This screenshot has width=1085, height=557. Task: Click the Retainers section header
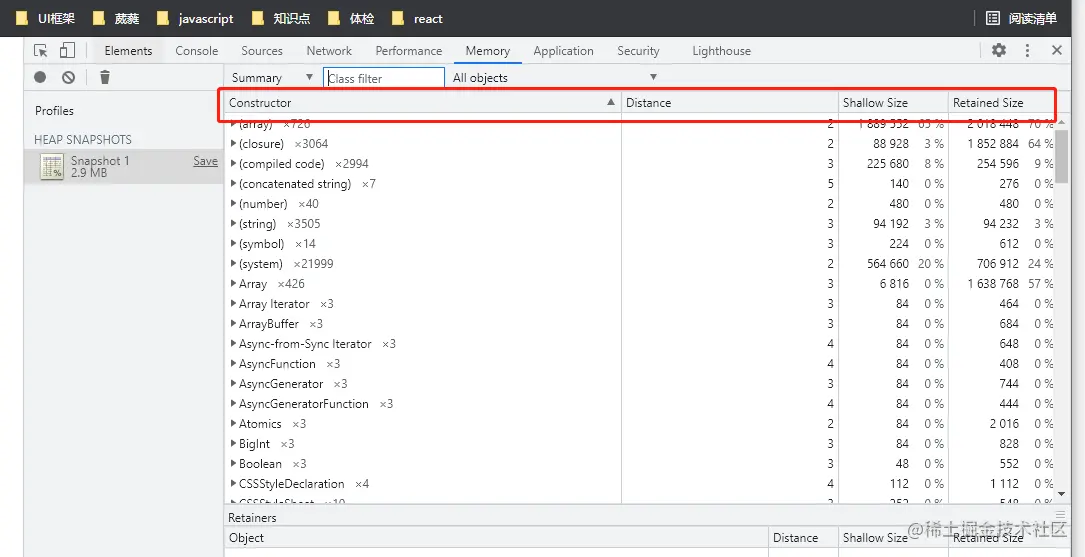pyautogui.click(x=253, y=518)
